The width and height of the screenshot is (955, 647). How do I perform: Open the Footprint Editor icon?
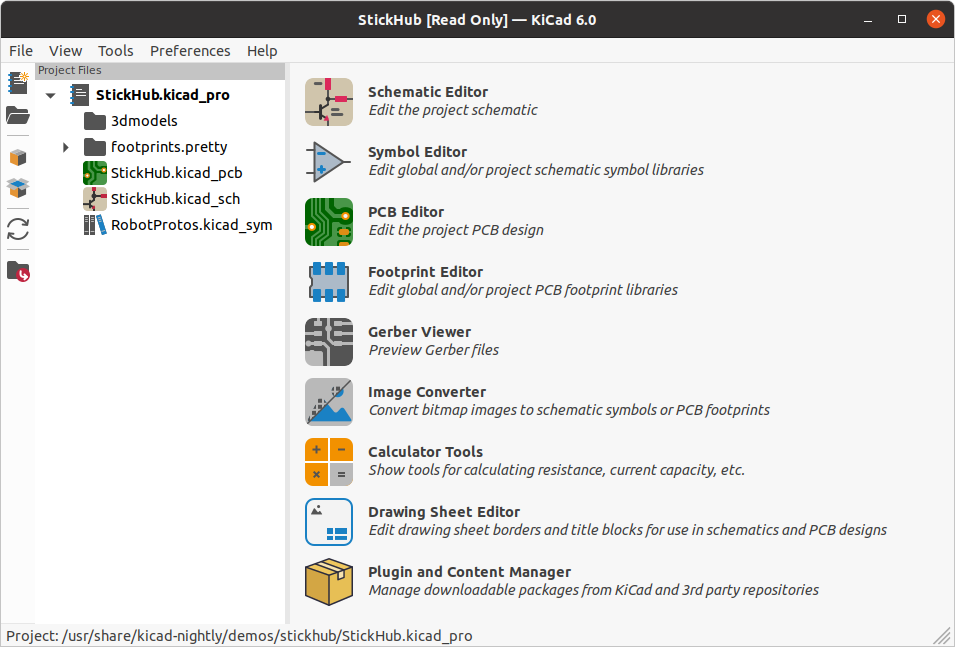tap(329, 282)
